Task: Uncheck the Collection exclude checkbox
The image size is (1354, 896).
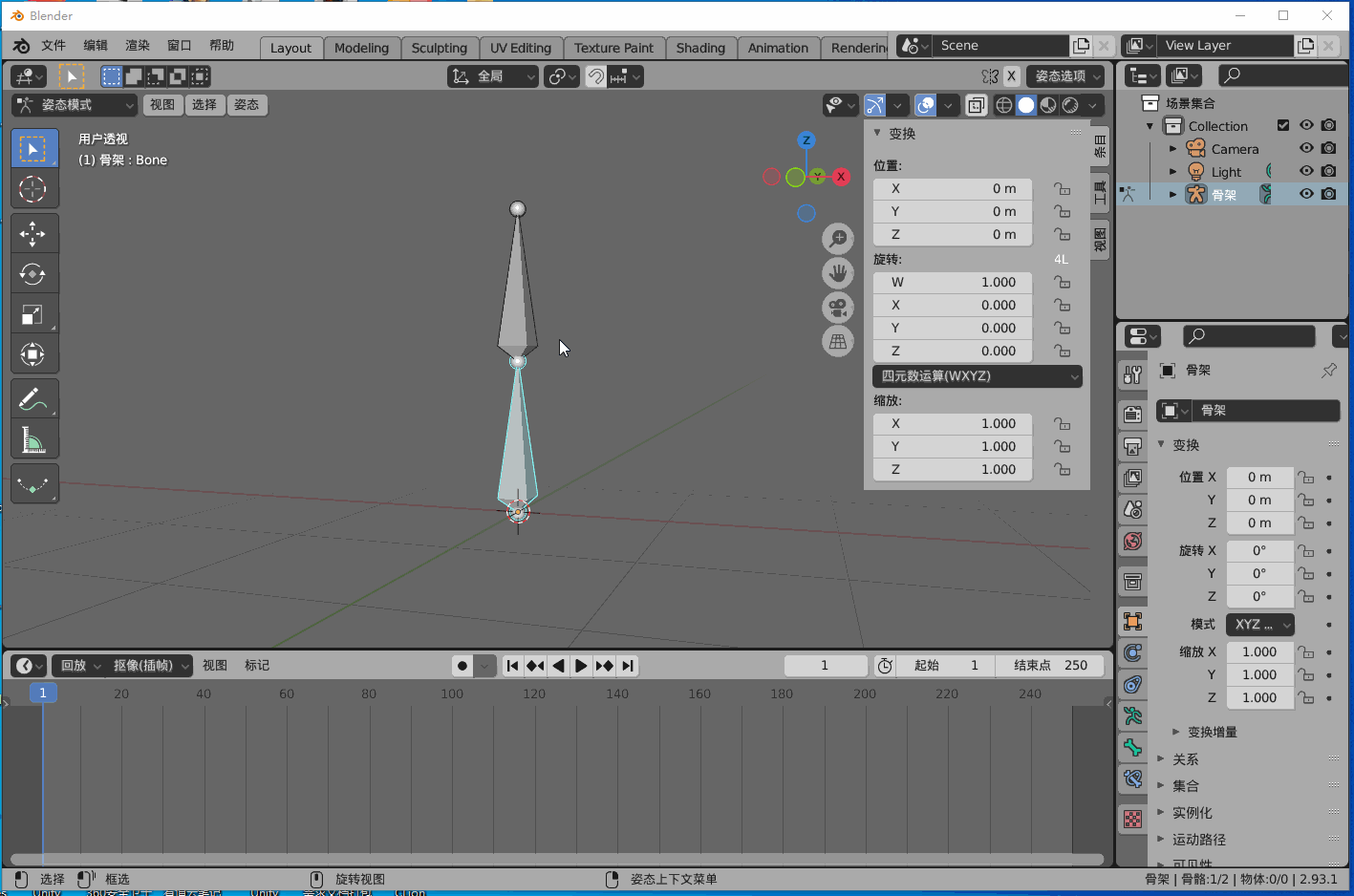Action: [x=1283, y=126]
